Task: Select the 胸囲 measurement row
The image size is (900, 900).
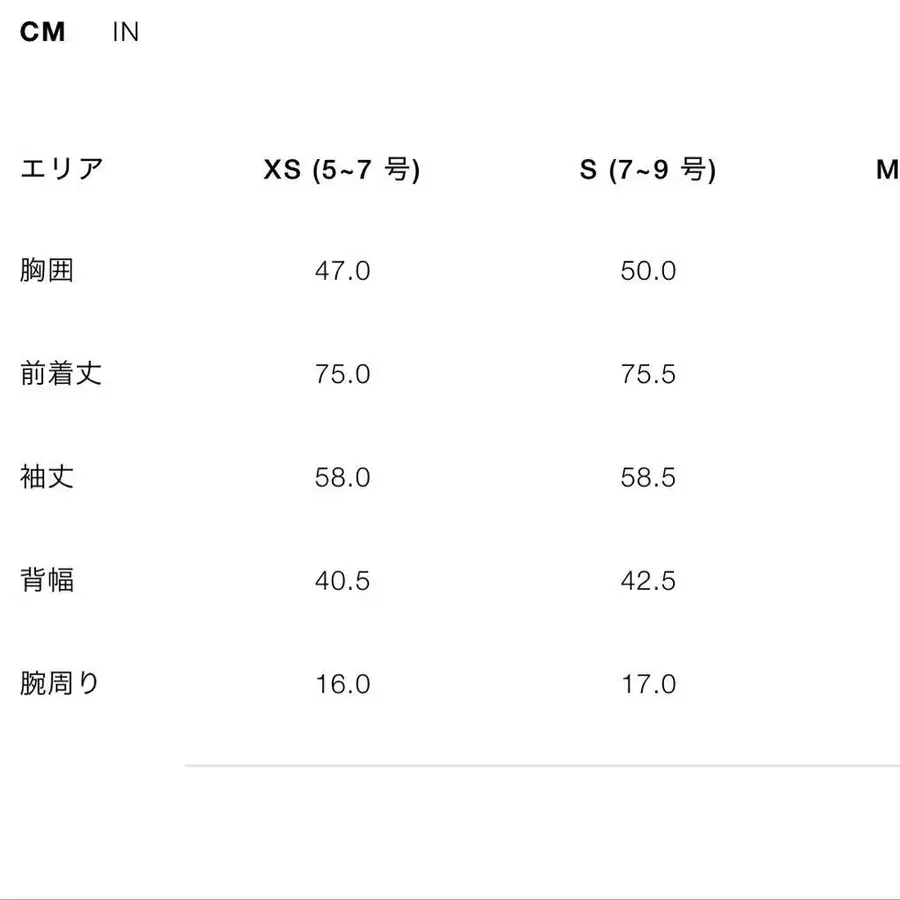Action: pyautogui.click(x=45, y=269)
